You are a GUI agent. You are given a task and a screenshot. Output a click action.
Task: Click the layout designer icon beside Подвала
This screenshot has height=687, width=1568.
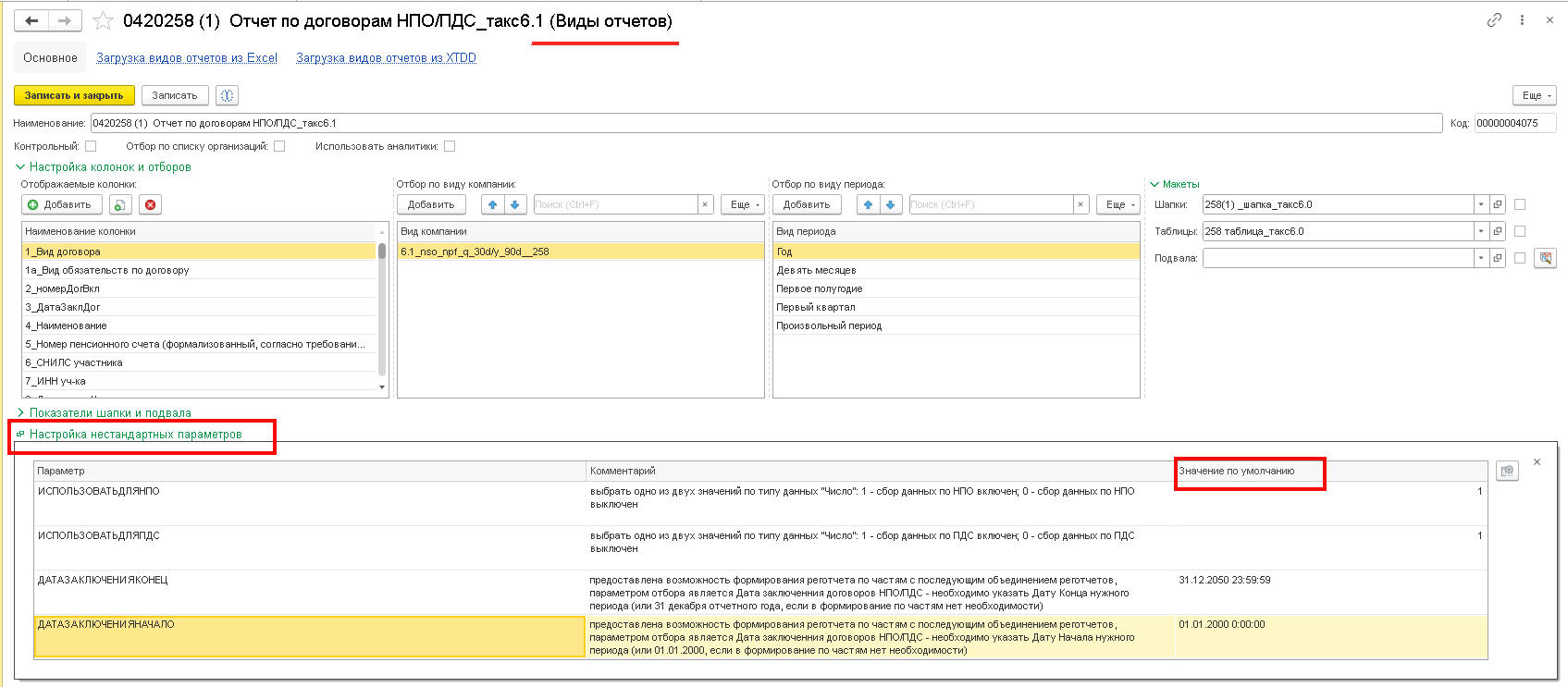(1544, 258)
